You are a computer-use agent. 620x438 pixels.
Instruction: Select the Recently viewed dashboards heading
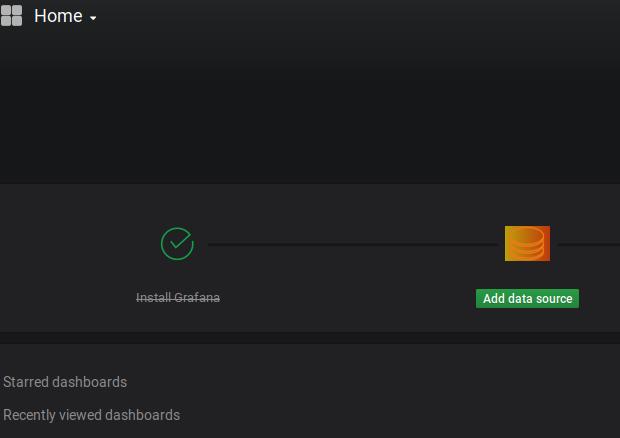coord(92,415)
